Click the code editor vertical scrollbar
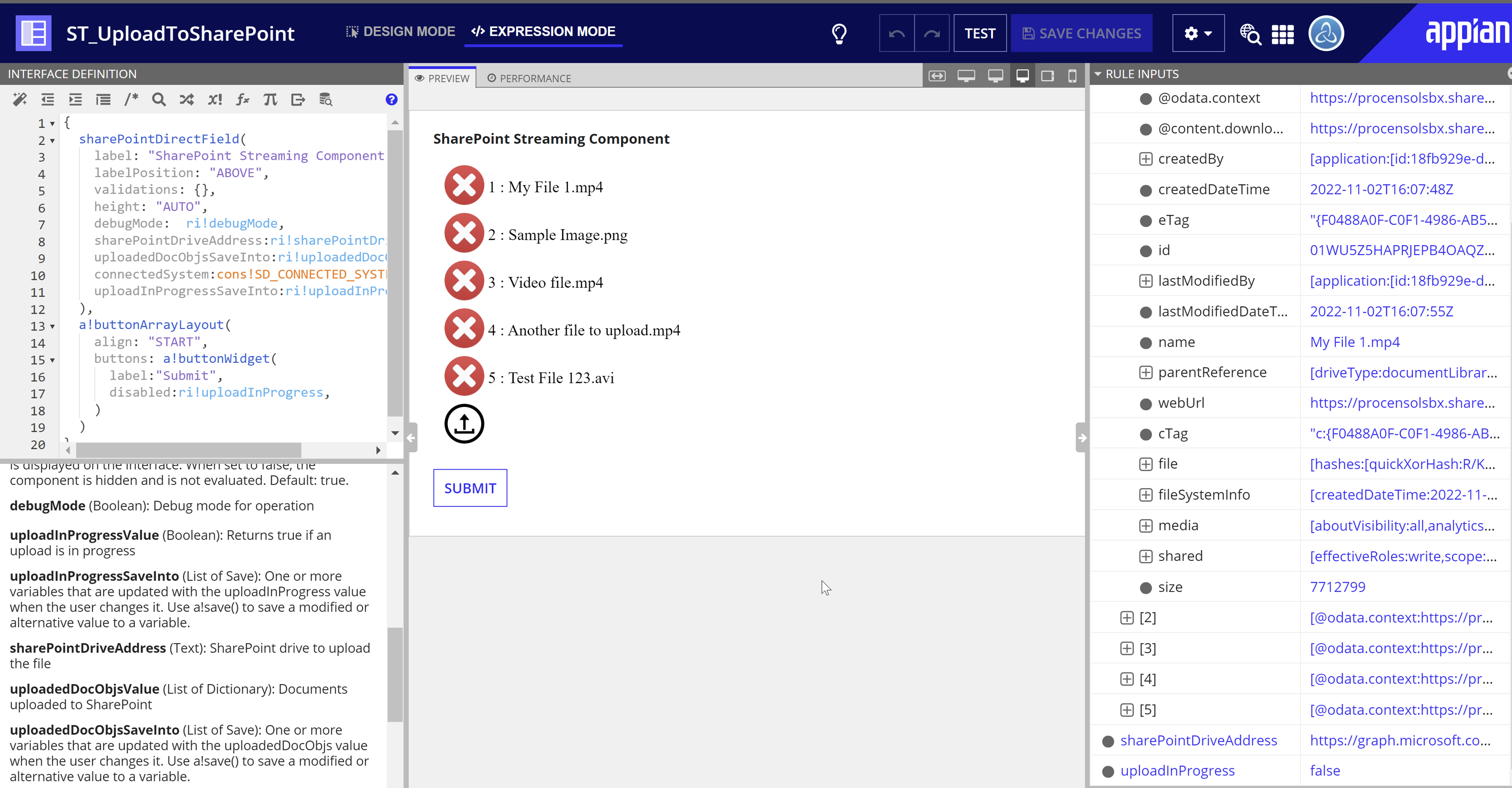 [395, 273]
